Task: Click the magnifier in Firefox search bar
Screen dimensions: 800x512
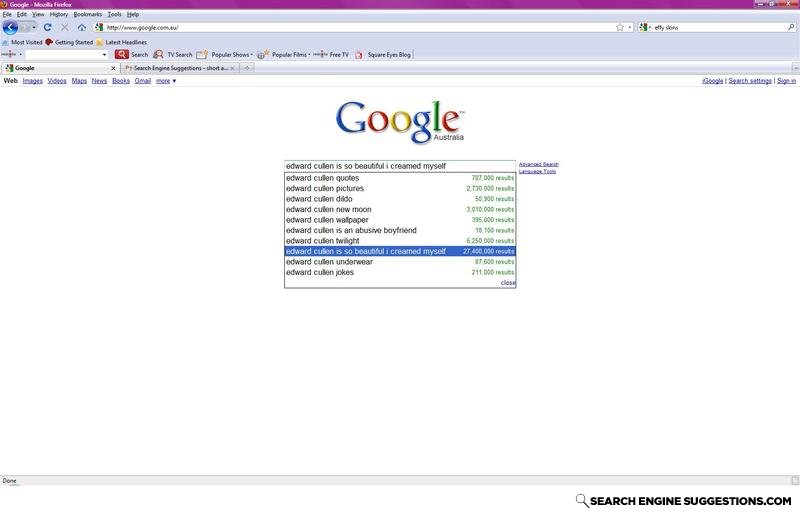Action: point(791,28)
